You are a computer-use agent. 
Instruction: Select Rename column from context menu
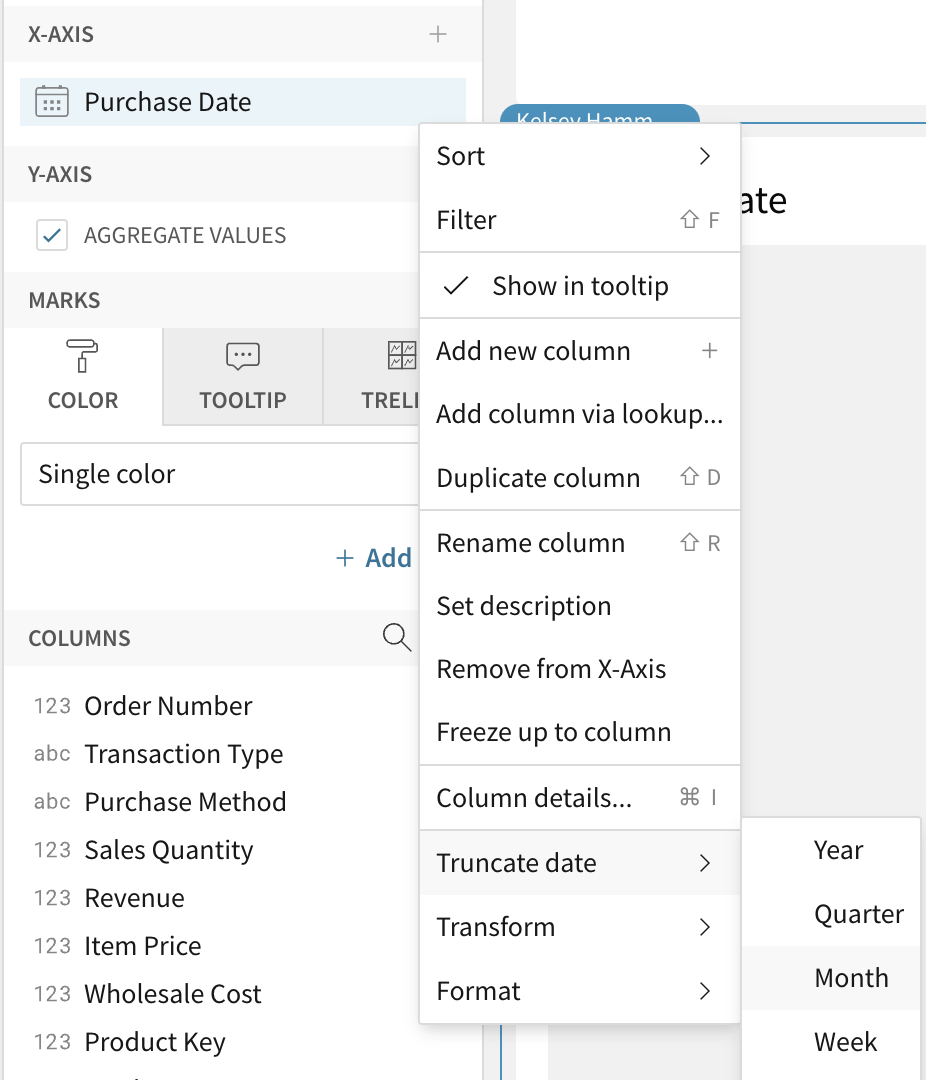(531, 543)
